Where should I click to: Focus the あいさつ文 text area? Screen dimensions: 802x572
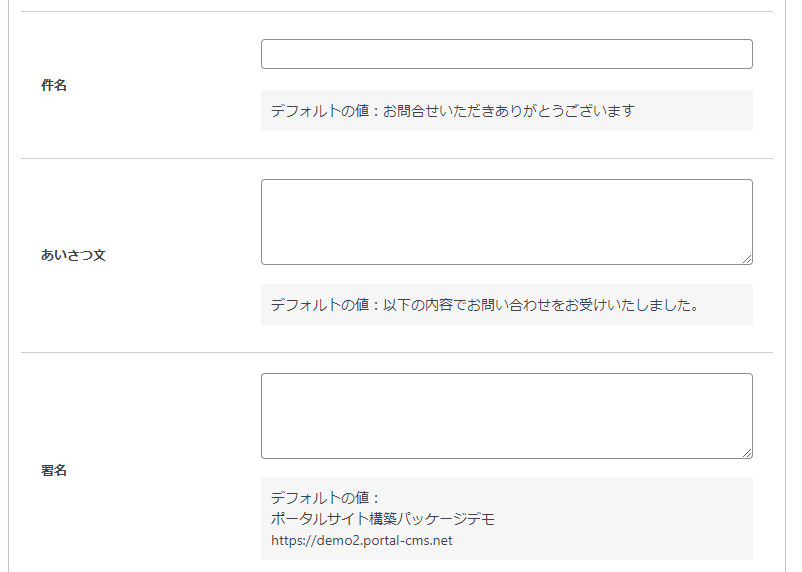point(506,222)
